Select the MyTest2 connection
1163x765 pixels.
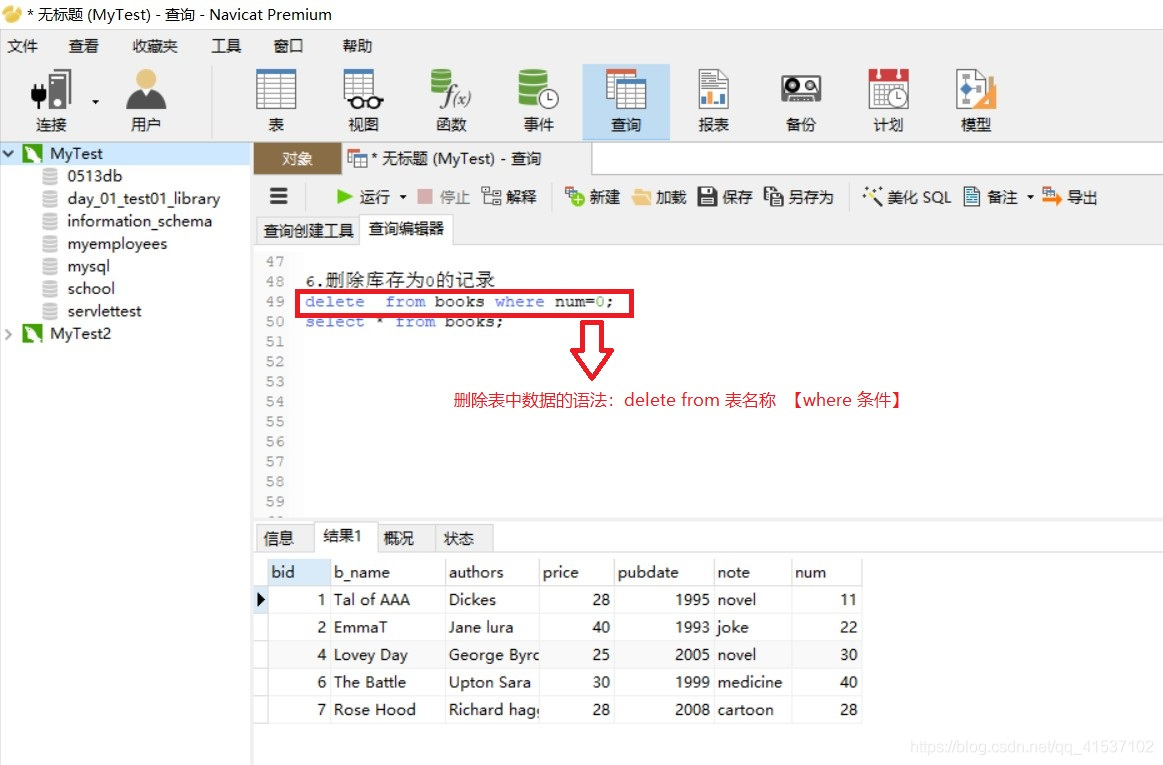pos(80,334)
